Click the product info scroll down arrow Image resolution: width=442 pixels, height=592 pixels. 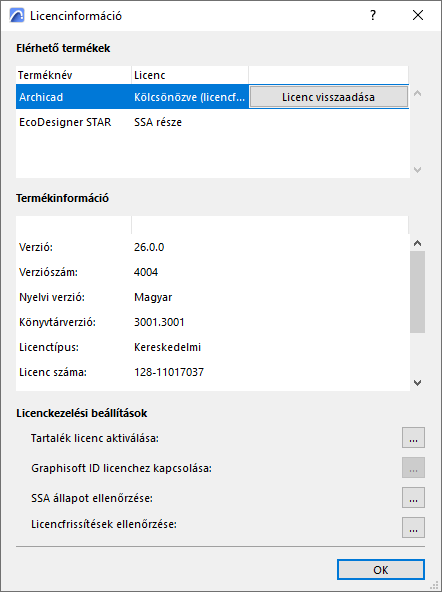[417, 383]
